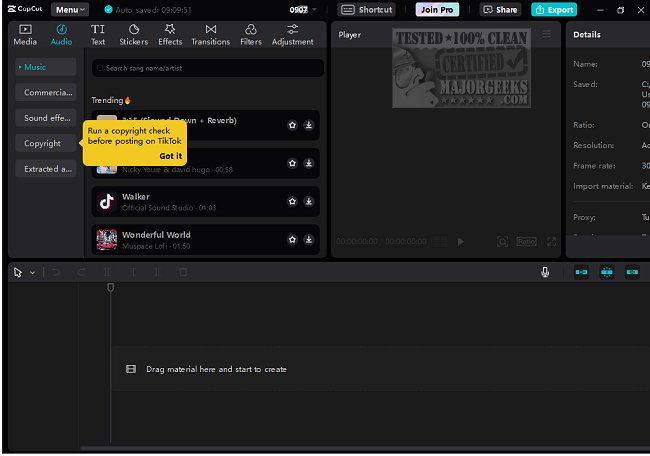Screen dimensions: 650x456
Task: Select the timeline pointer tool
Action: point(17,272)
